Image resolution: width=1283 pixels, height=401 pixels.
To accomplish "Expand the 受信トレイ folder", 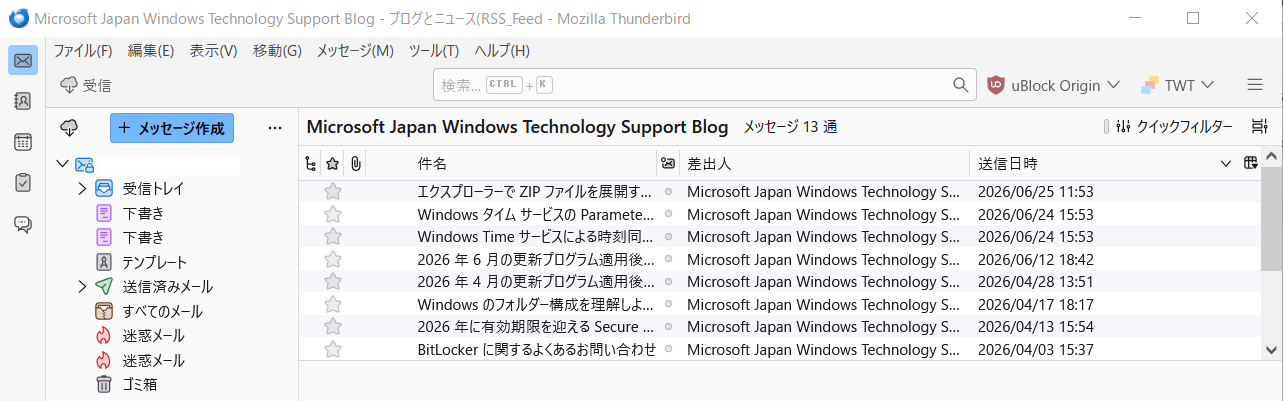I will click(82, 188).
